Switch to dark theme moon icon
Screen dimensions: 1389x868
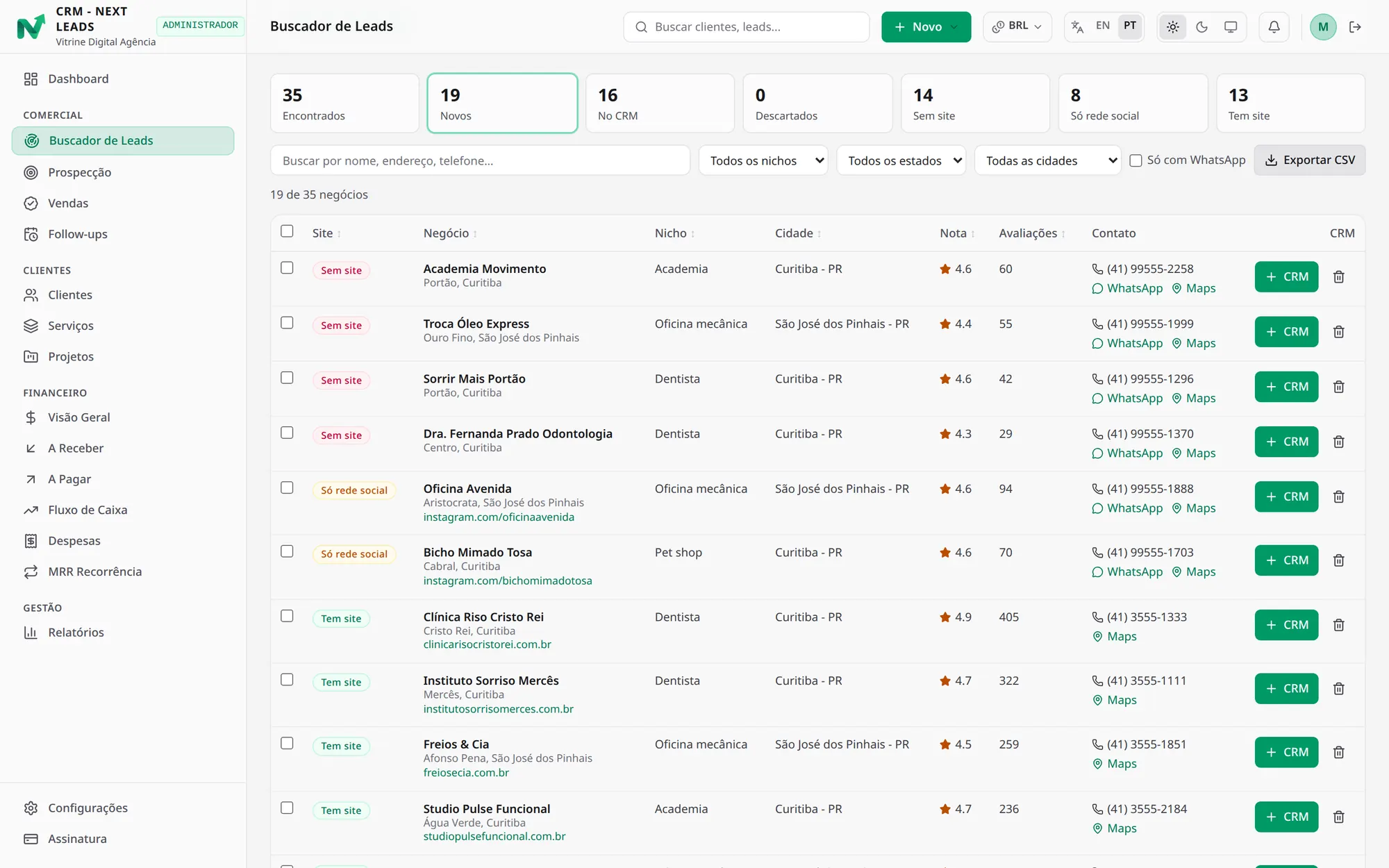(1201, 27)
